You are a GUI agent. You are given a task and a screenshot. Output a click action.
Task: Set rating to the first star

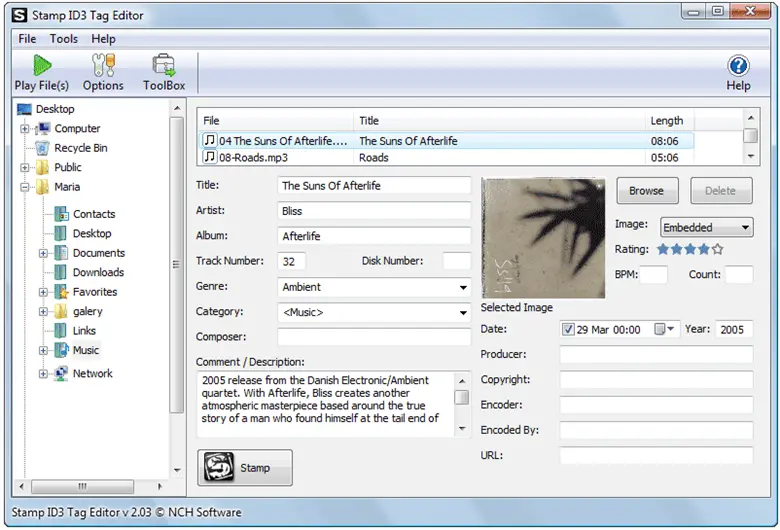point(663,249)
